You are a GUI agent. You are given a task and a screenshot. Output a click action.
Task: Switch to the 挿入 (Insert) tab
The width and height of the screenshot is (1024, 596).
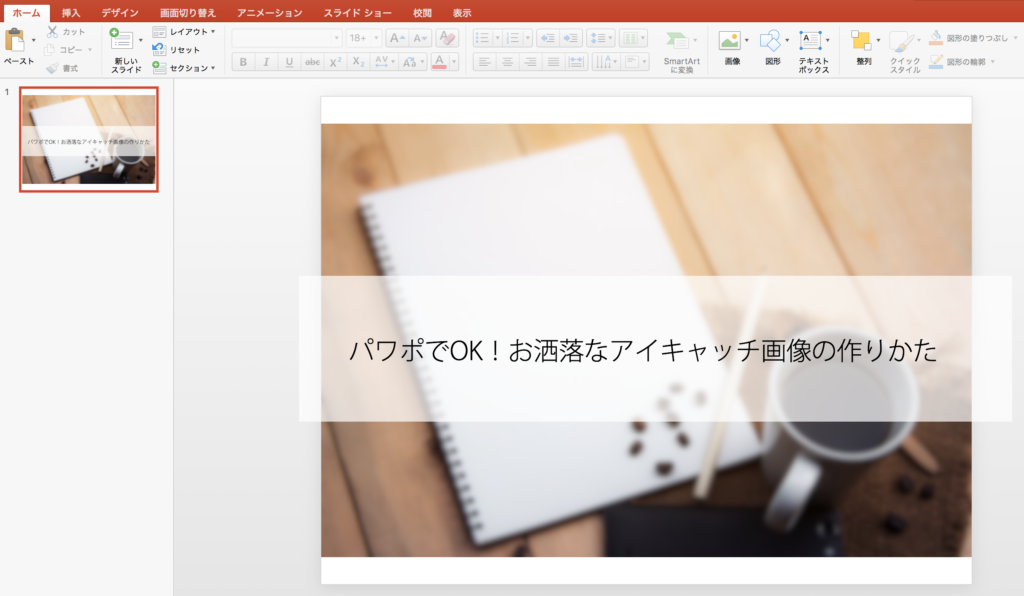71,13
